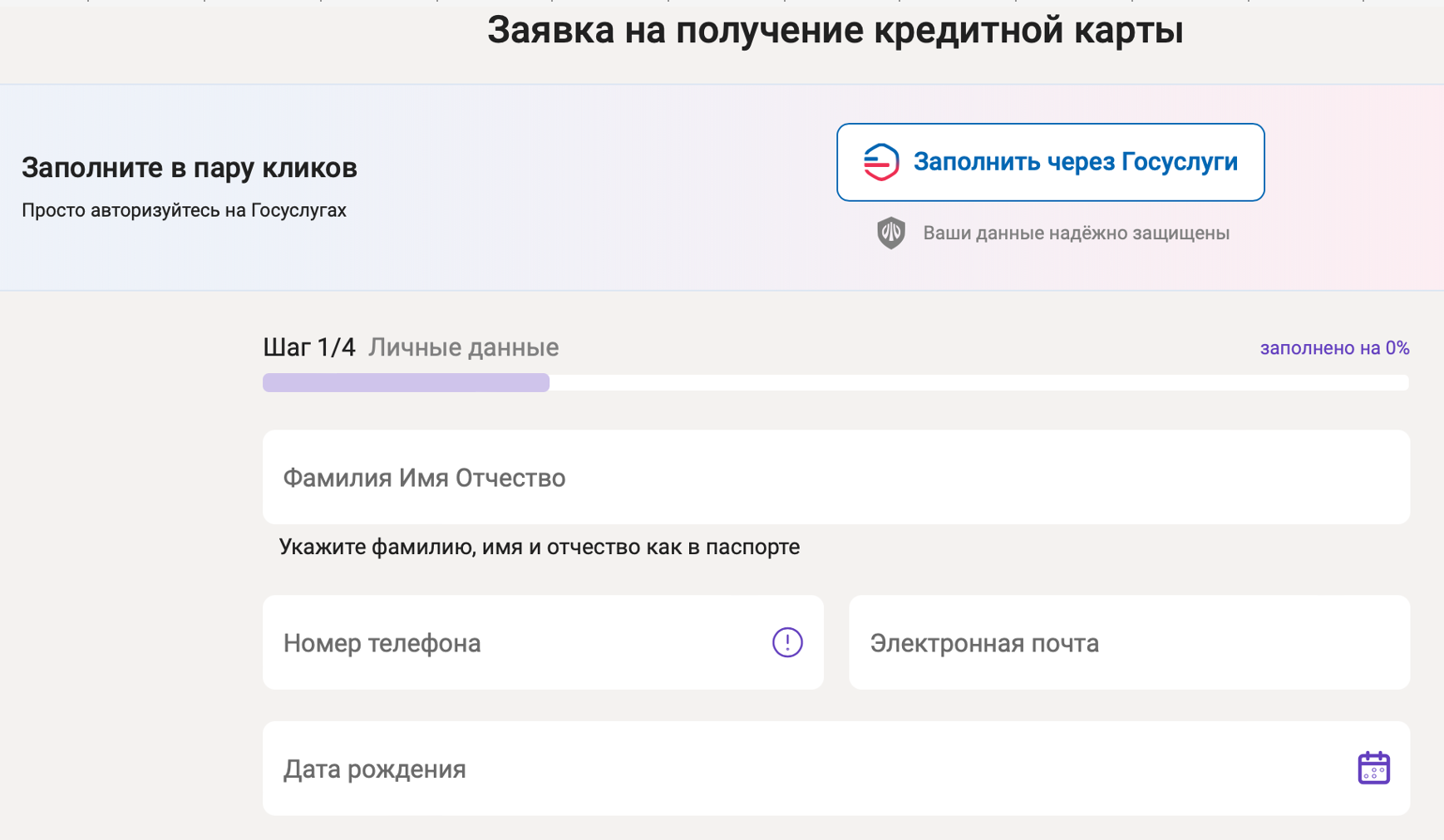The width and height of the screenshot is (1444, 840).
Task: Click the Gosuslugi logo icon in the button
Action: (x=880, y=162)
